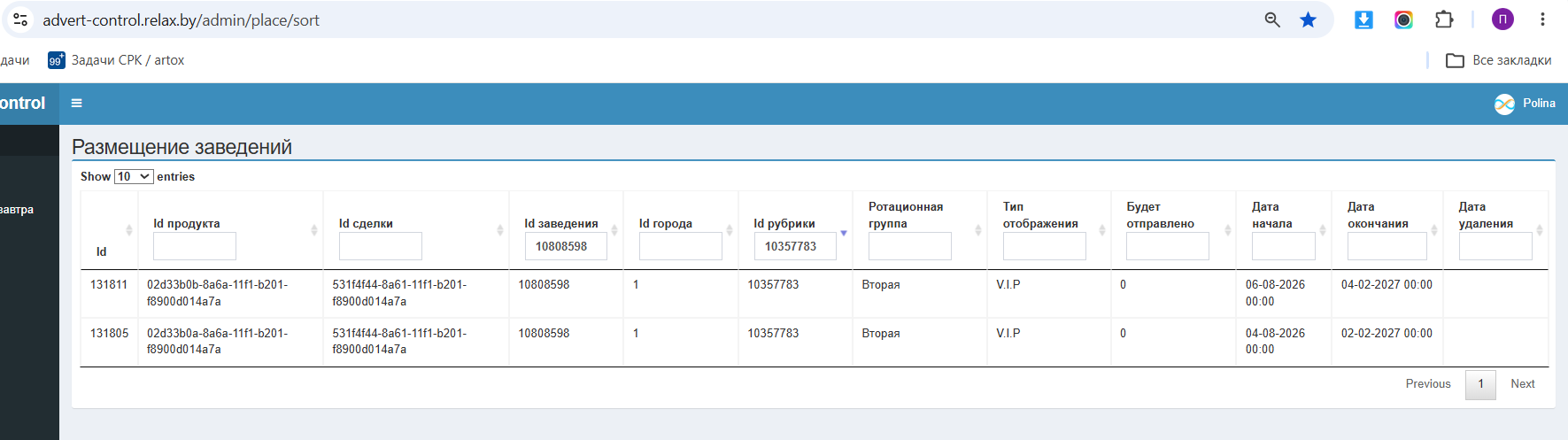Sort by the Дата начала column arrows
The image size is (1568, 440).
(1323, 230)
